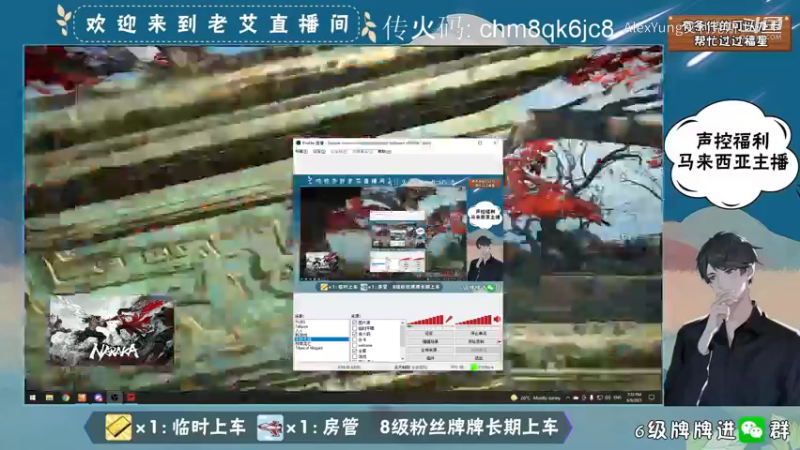Open the weather widget in the taskbar

click(x=536, y=397)
